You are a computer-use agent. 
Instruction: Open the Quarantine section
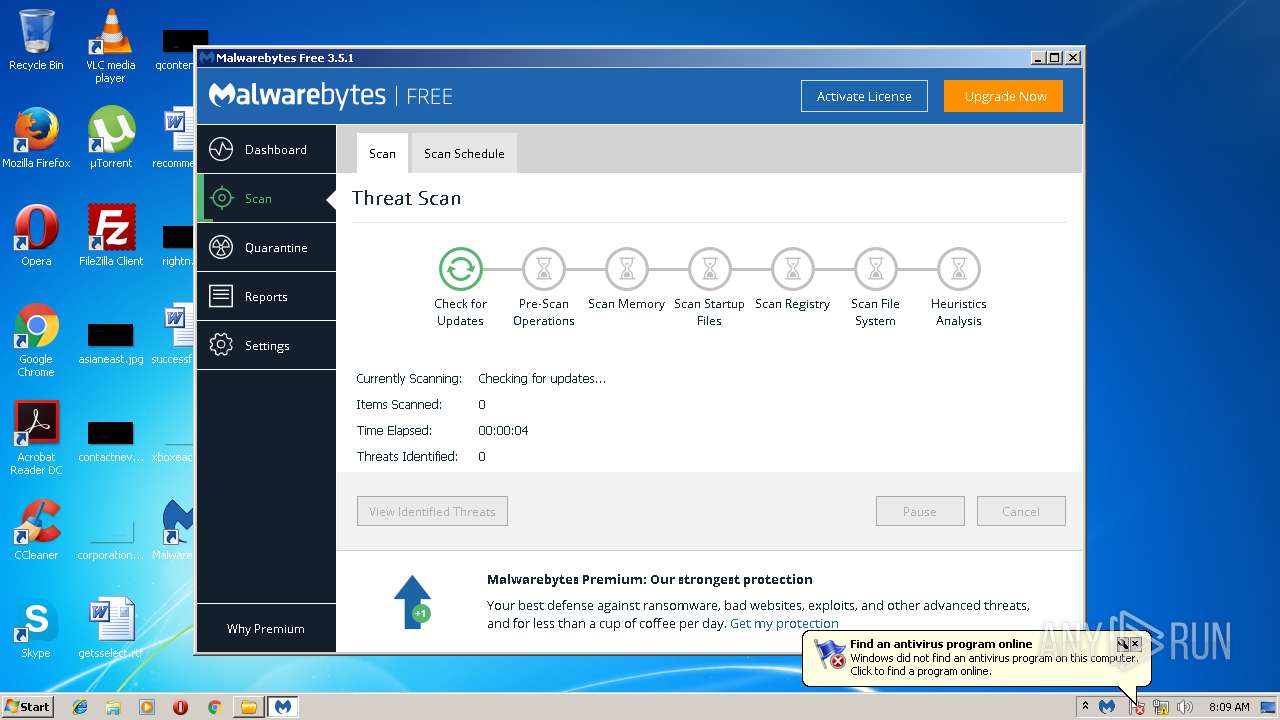(266, 248)
